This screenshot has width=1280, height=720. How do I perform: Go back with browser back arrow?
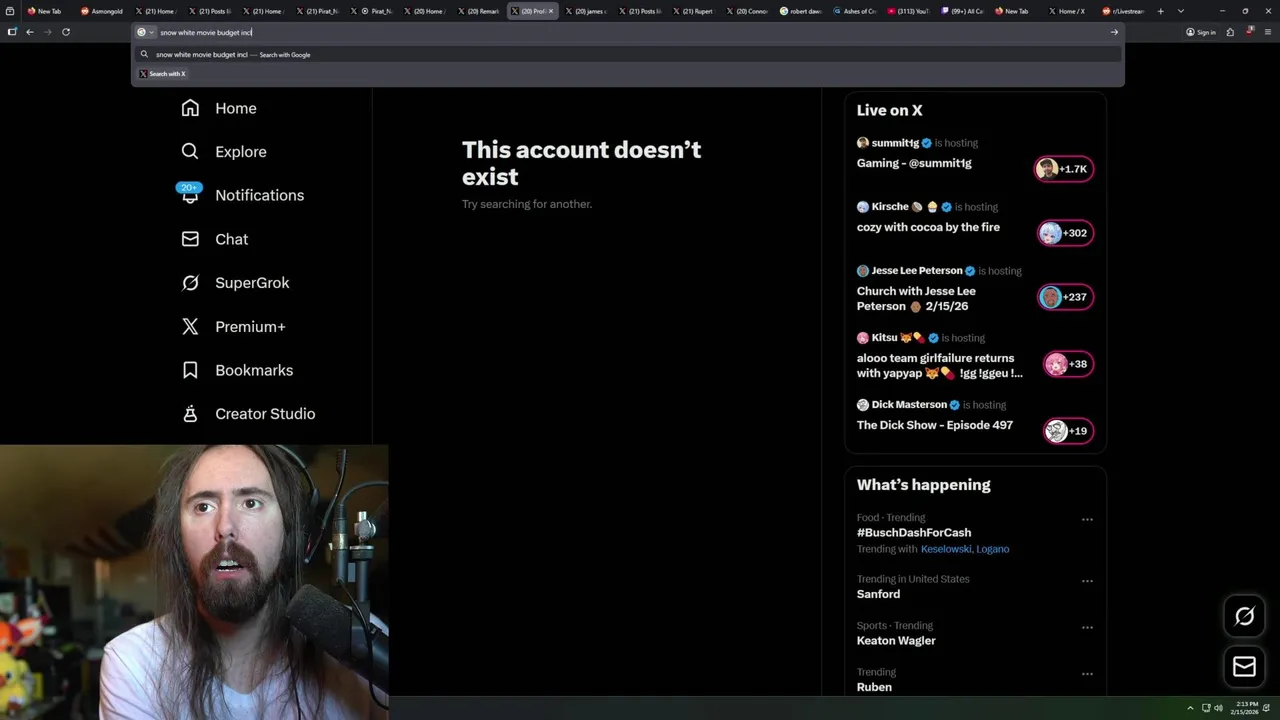(30, 32)
